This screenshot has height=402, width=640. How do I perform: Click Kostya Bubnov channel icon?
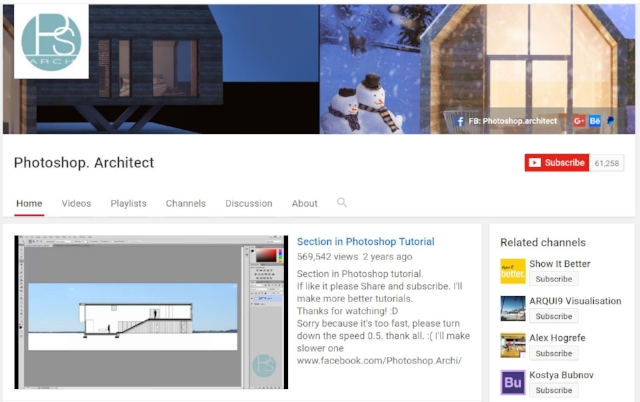pyautogui.click(x=513, y=382)
